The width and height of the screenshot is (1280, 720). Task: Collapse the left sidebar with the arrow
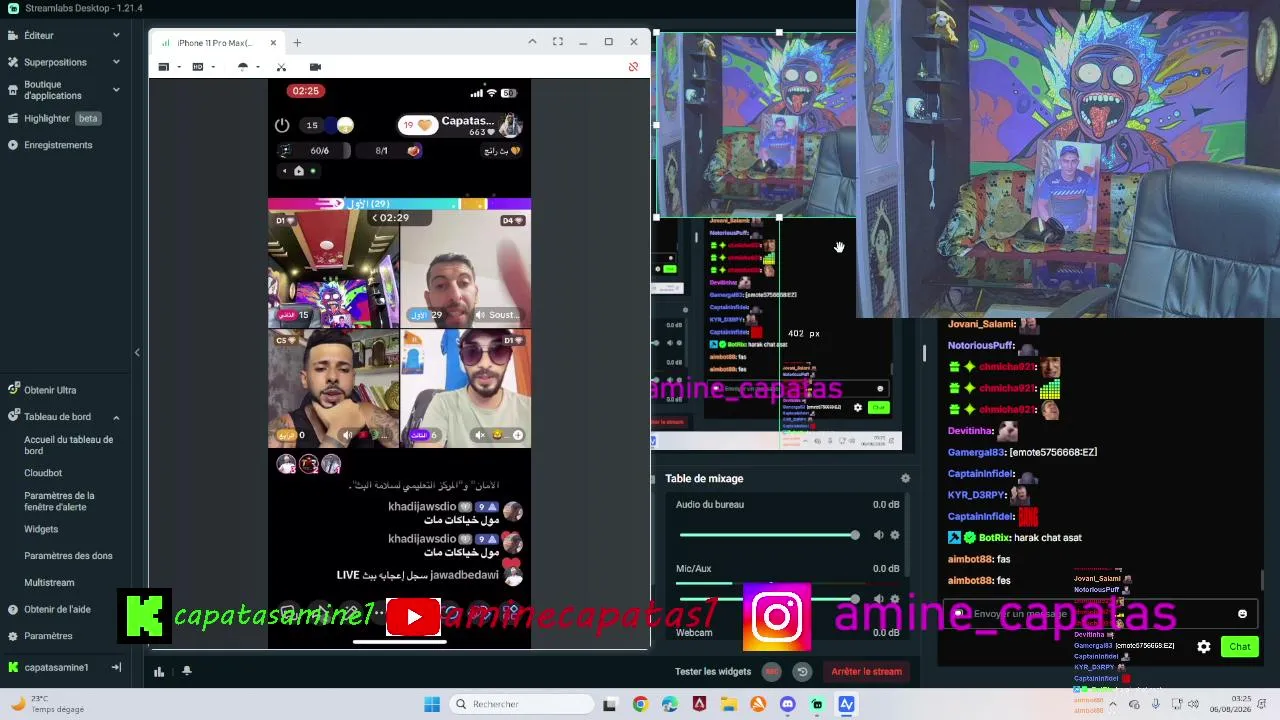(137, 352)
